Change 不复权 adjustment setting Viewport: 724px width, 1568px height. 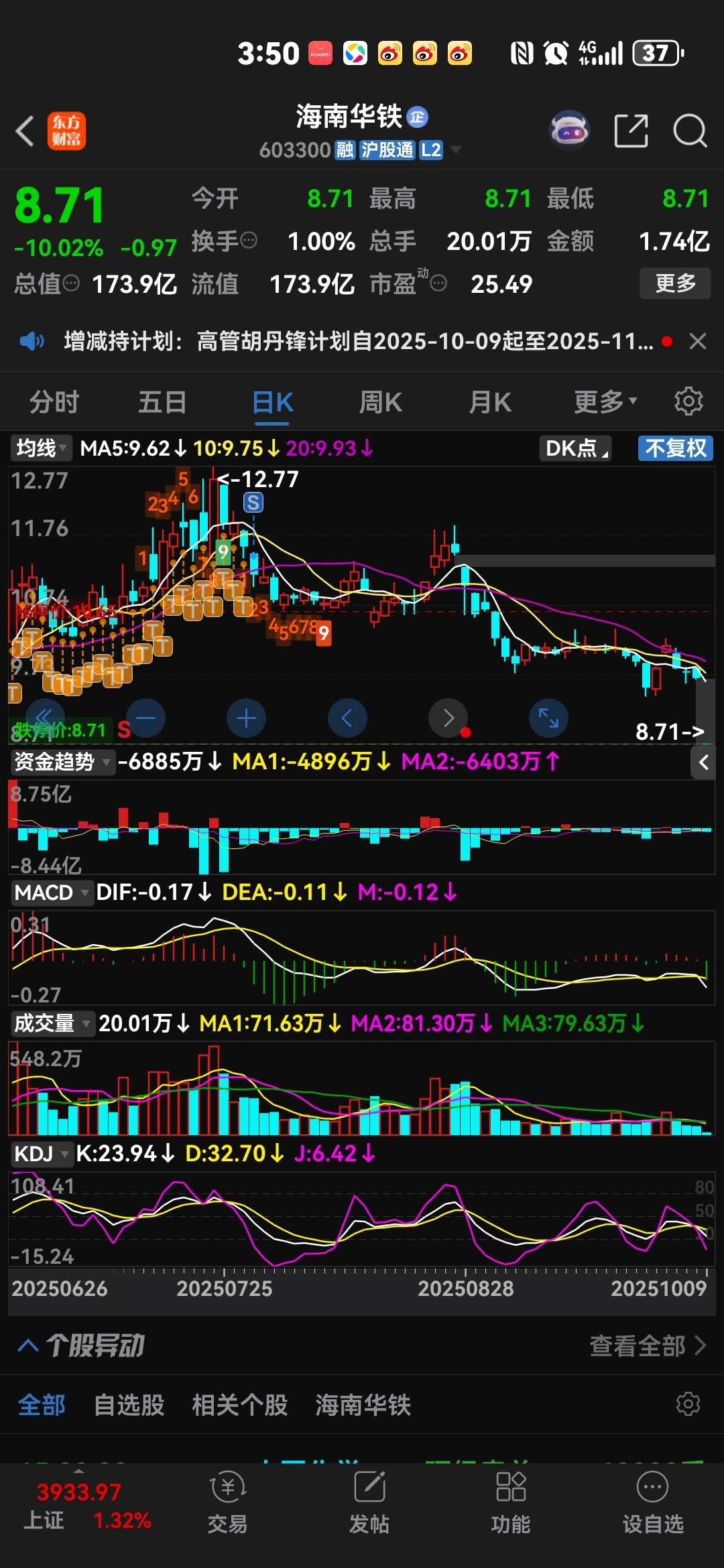(675, 448)
